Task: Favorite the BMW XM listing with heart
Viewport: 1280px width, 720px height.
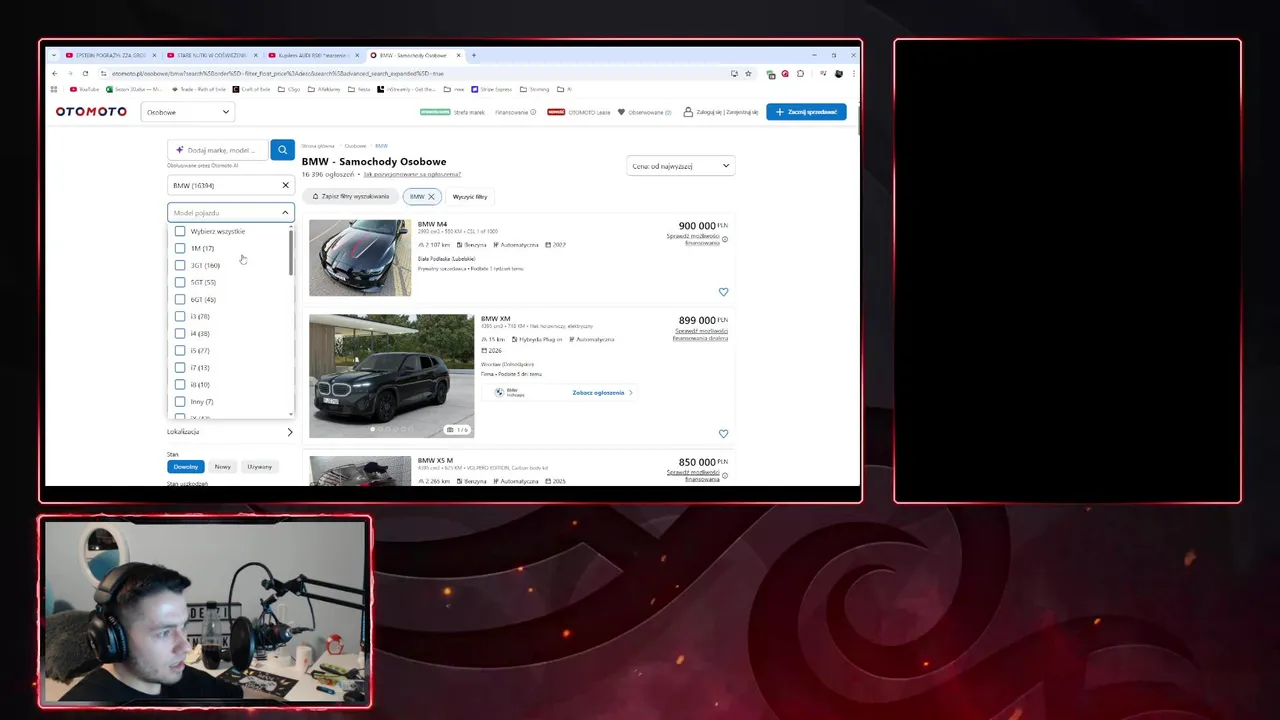Action: pyautogui.click(x=724, y=434)
